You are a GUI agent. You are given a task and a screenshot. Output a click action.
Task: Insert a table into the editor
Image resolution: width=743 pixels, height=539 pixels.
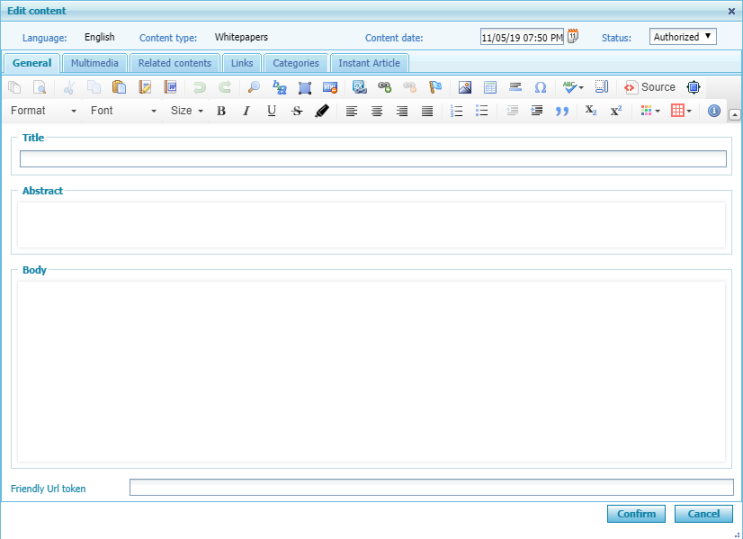490,88
